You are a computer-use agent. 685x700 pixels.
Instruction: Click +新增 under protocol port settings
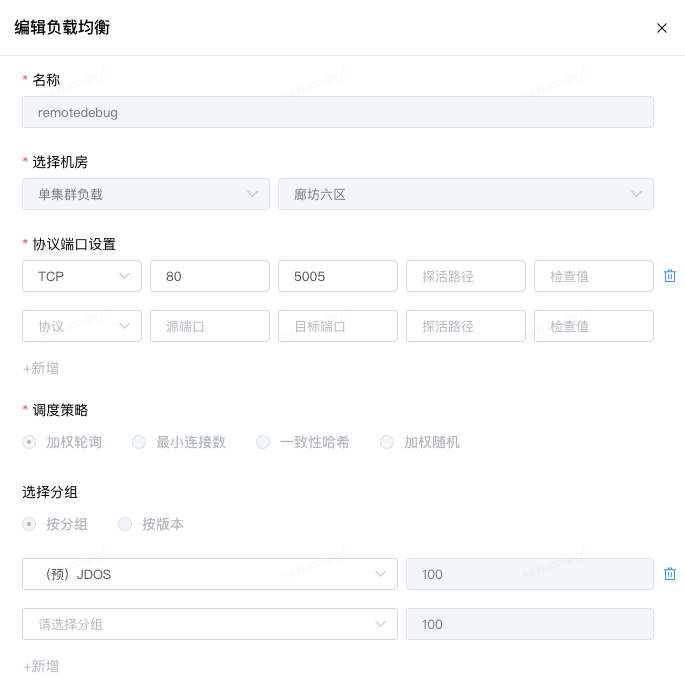click(41, 368)
